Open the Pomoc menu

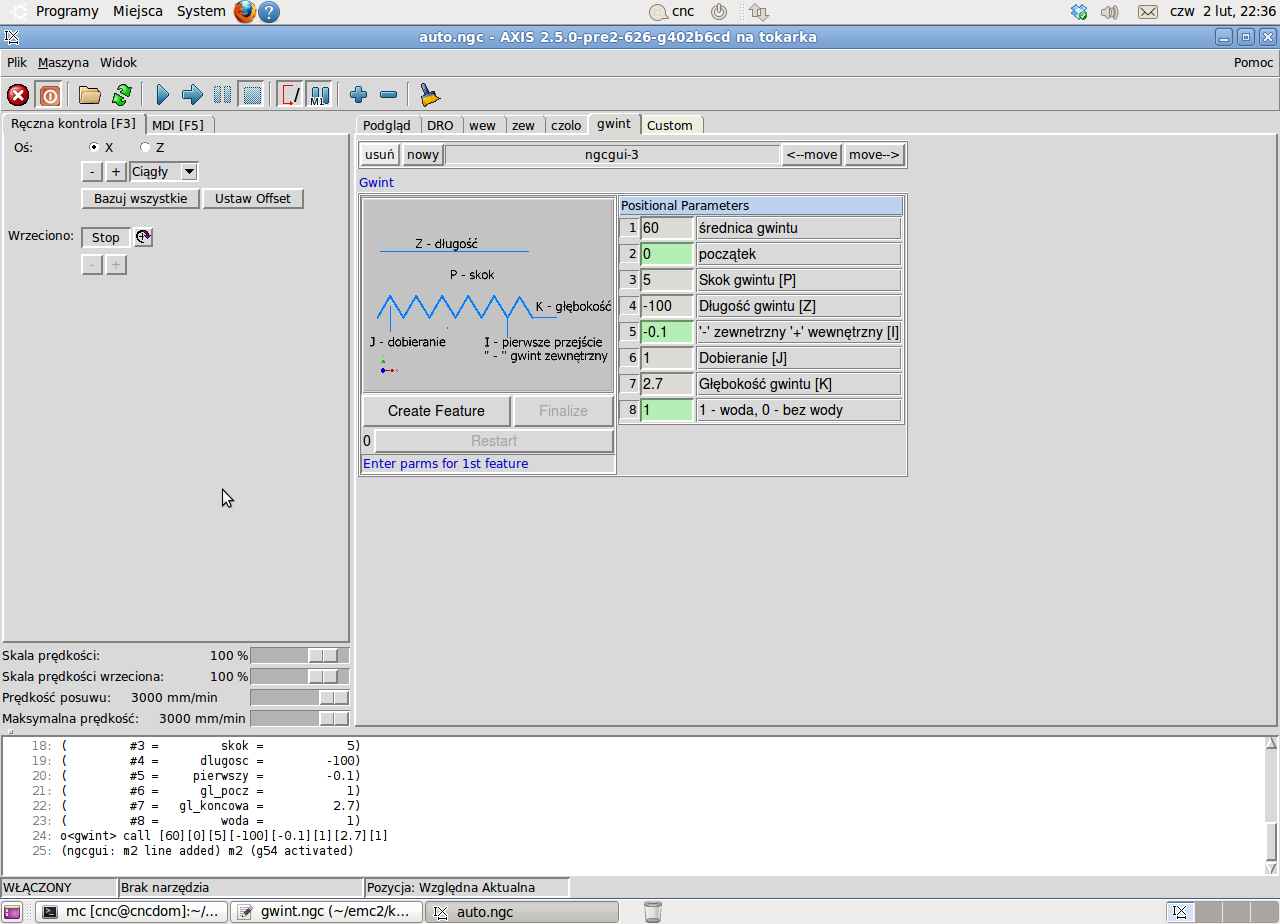(1254, 62)
